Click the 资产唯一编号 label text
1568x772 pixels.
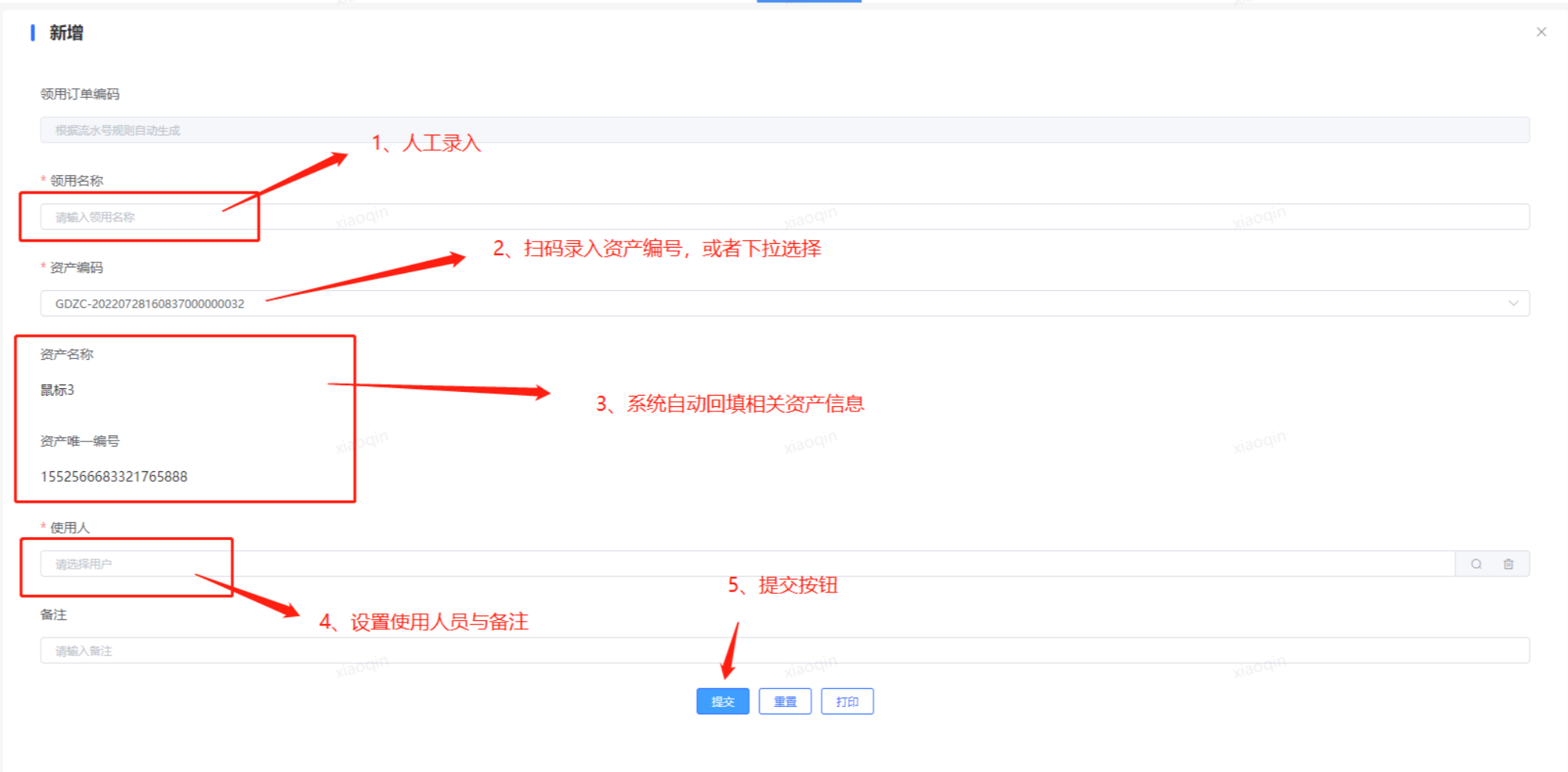80,441
